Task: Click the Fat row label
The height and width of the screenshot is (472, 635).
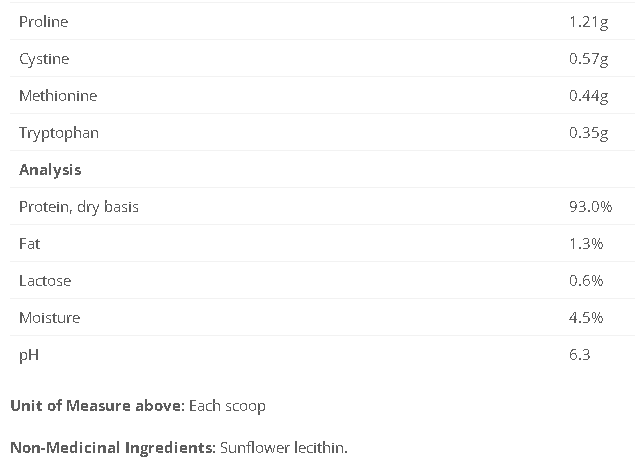Action: [30, 244]
